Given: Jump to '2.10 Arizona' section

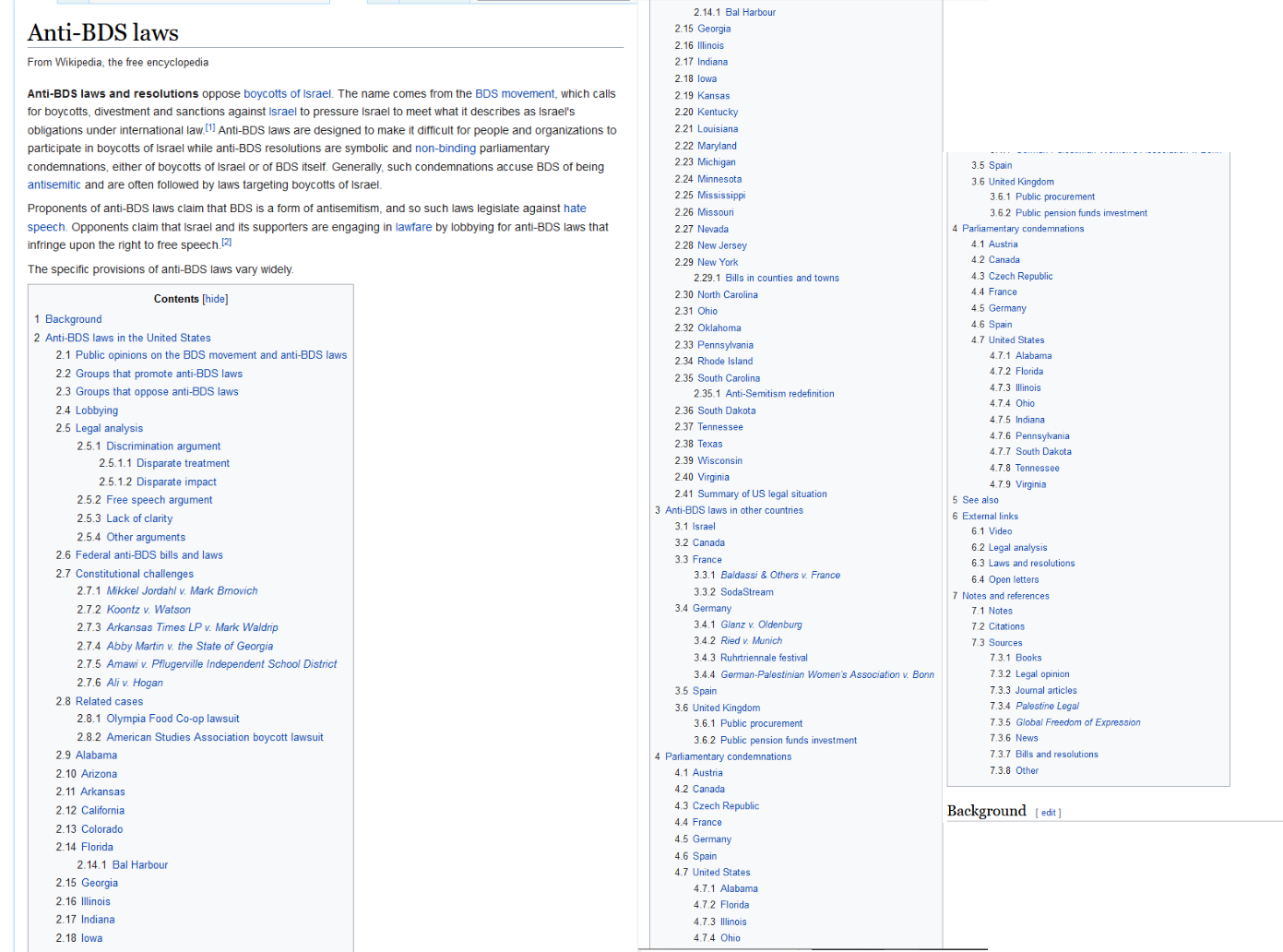Looking at the screenshot, I should pos(87,774).
